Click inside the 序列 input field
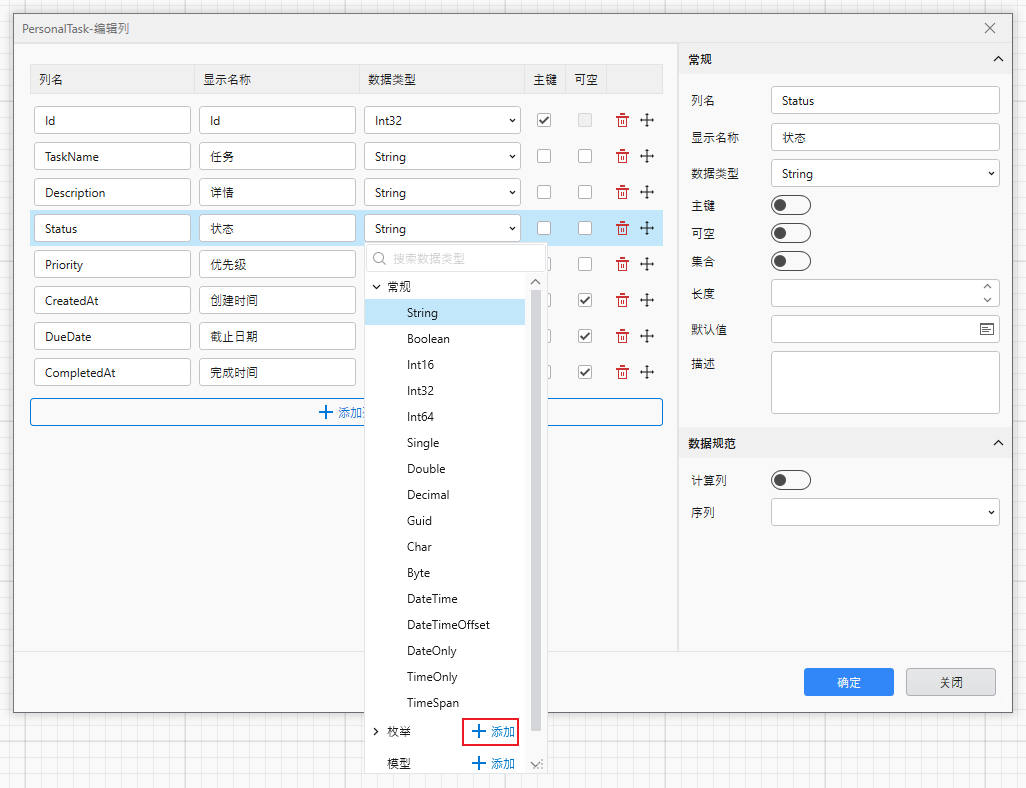1026x788 pixels. point(884,512)
